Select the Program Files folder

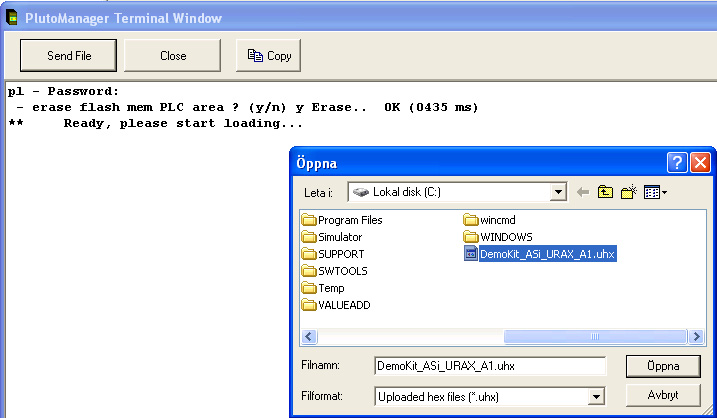(342, 220)
